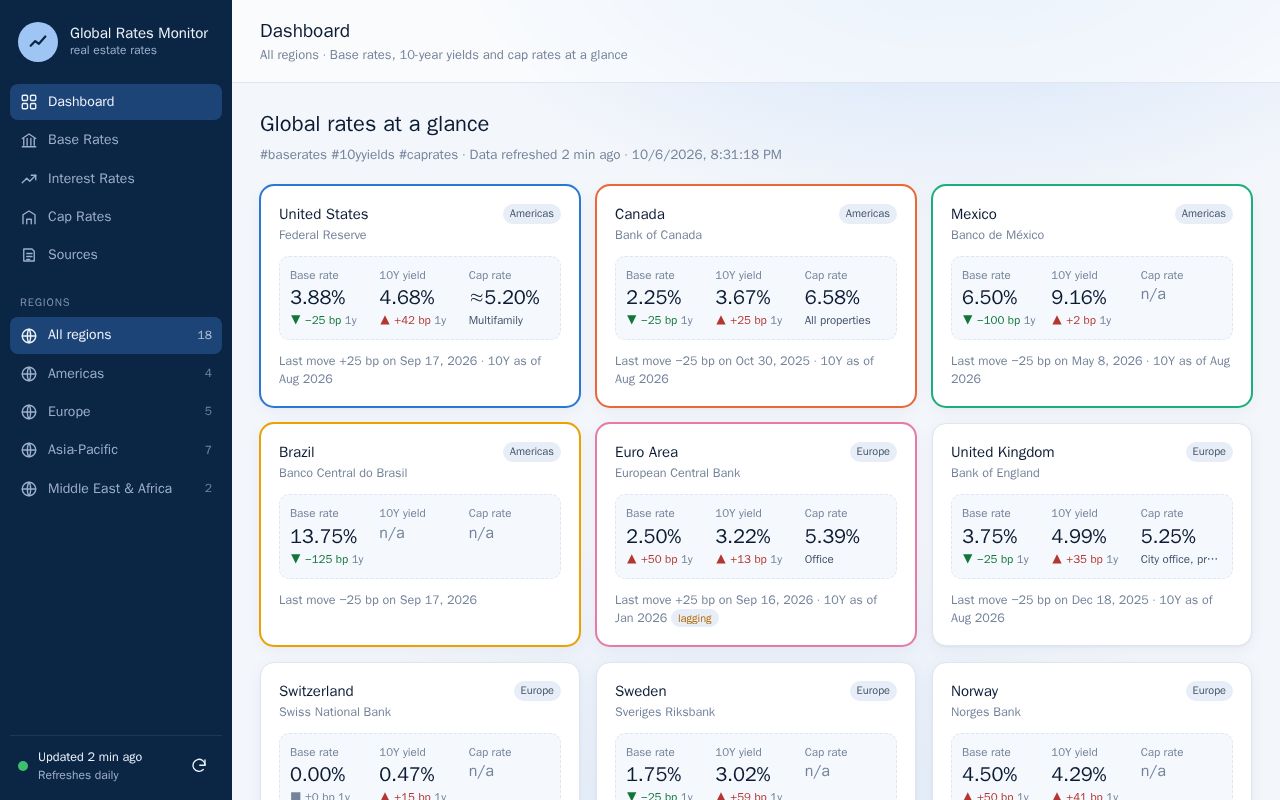The height and width of the screenshot is (800, 1280).
Task: Open the Norway rate card
Action: [1092, 732]
